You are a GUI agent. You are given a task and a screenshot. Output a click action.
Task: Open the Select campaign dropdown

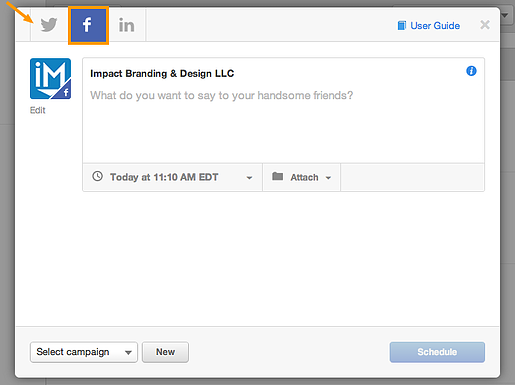84,352
